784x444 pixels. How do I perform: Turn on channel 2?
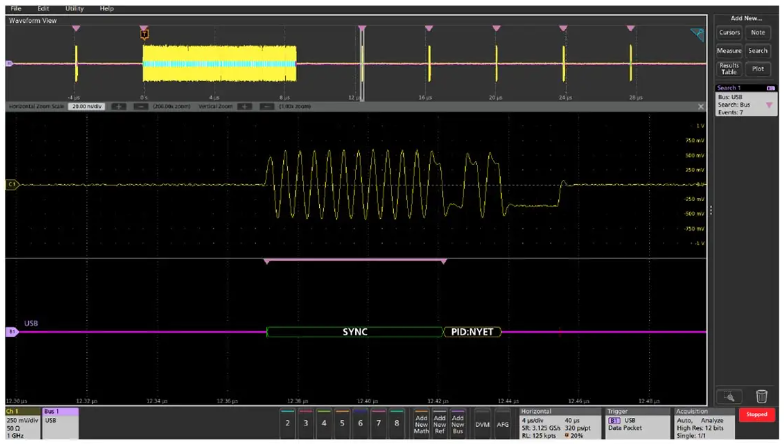288,423
